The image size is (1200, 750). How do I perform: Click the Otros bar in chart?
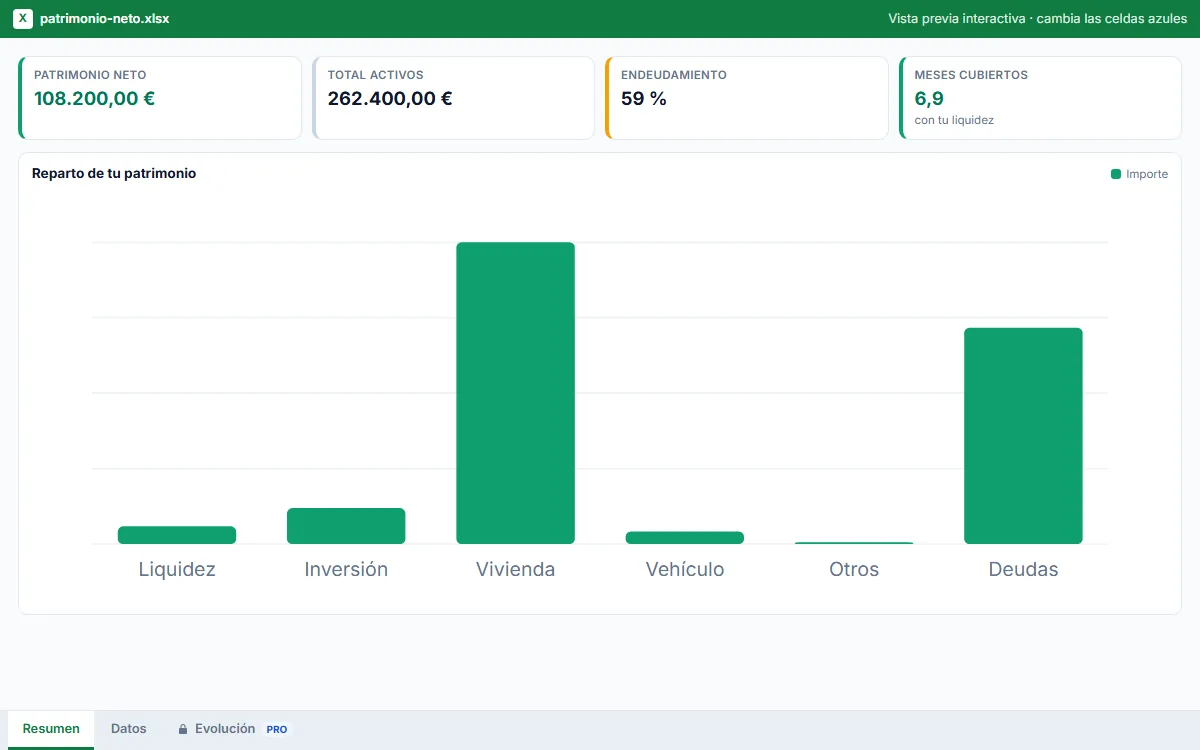coord(854,543)
